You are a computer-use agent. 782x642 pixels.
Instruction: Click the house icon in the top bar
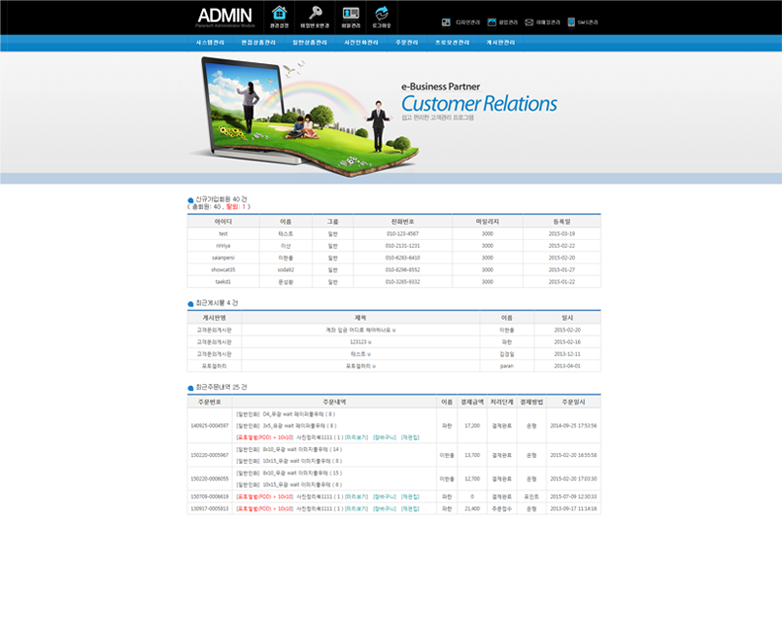pos(279,13)
